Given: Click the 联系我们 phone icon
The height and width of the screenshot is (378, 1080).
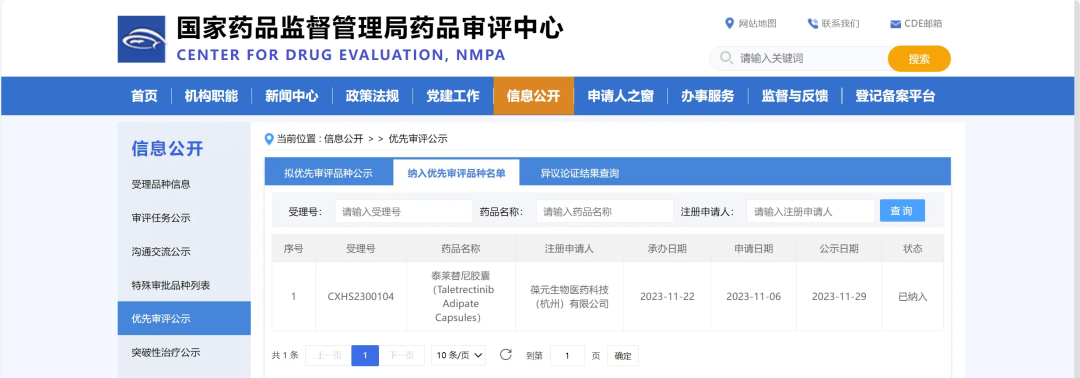Looking at the screenshot, I should pos(813,23).
